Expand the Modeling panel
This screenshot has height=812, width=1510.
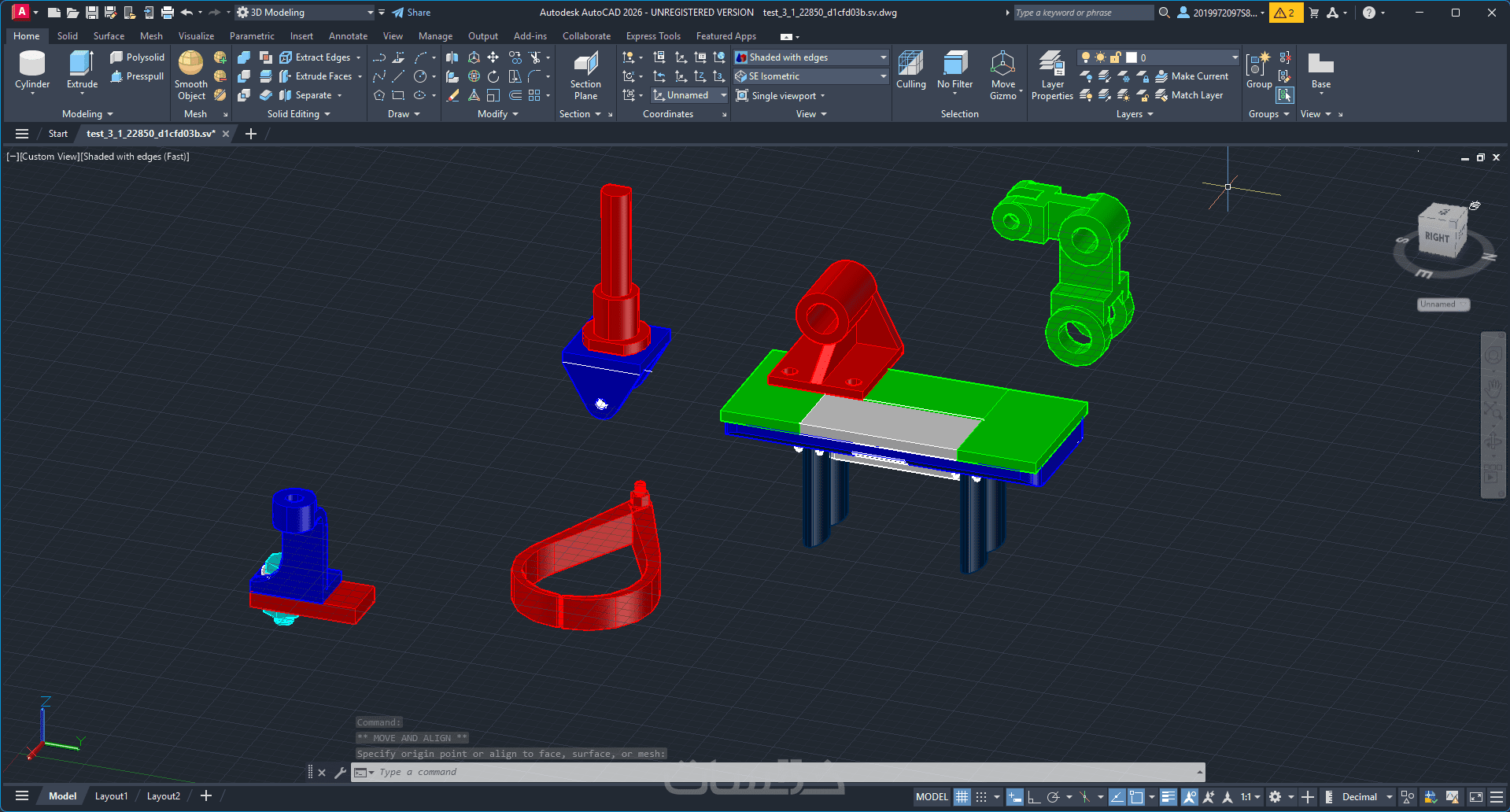[x=87, y=114]
